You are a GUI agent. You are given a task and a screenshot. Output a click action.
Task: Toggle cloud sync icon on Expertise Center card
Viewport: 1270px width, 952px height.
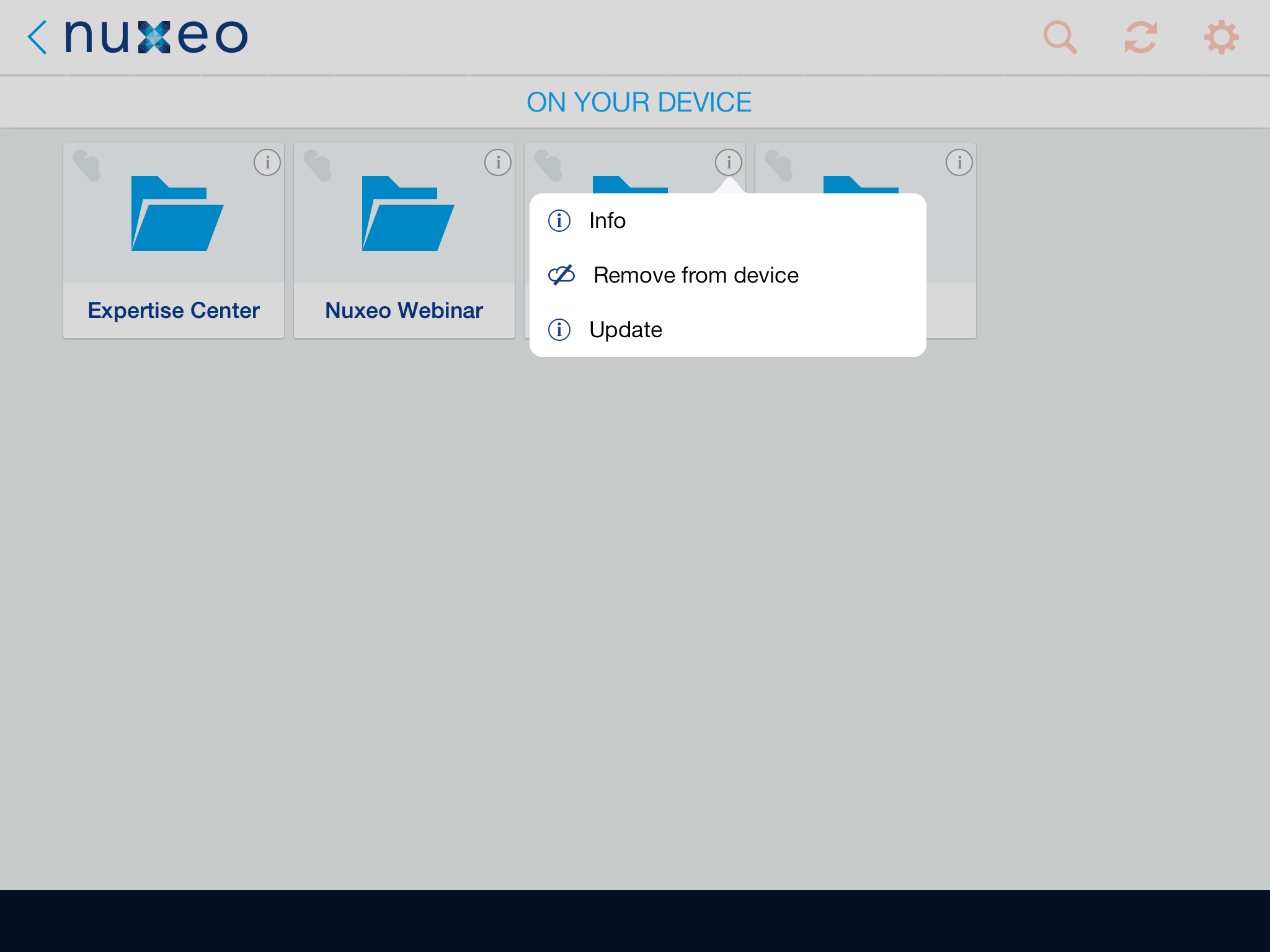(x=87, y=165)
